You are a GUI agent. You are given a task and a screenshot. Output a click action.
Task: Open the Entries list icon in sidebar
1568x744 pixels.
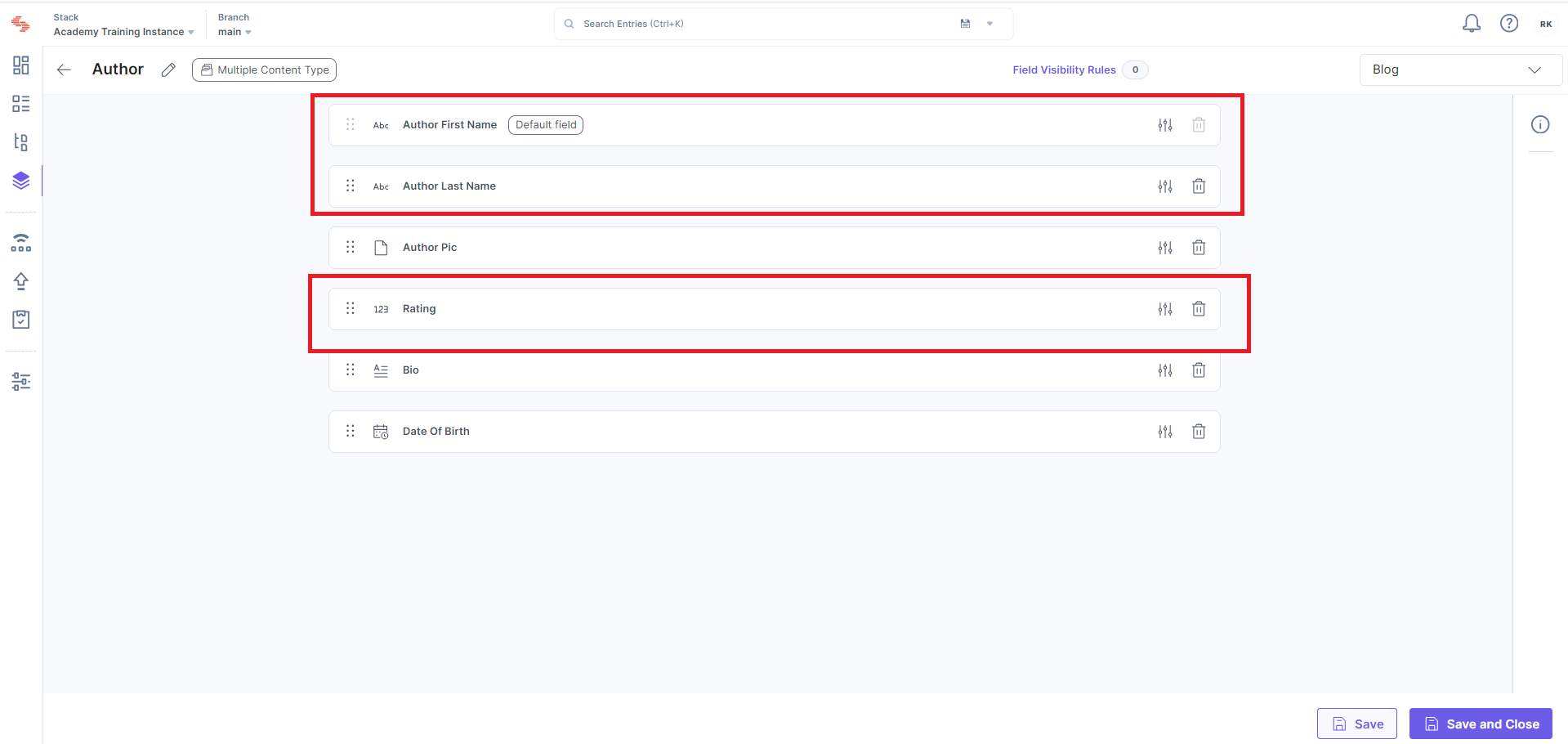click(x=21, y=104)
